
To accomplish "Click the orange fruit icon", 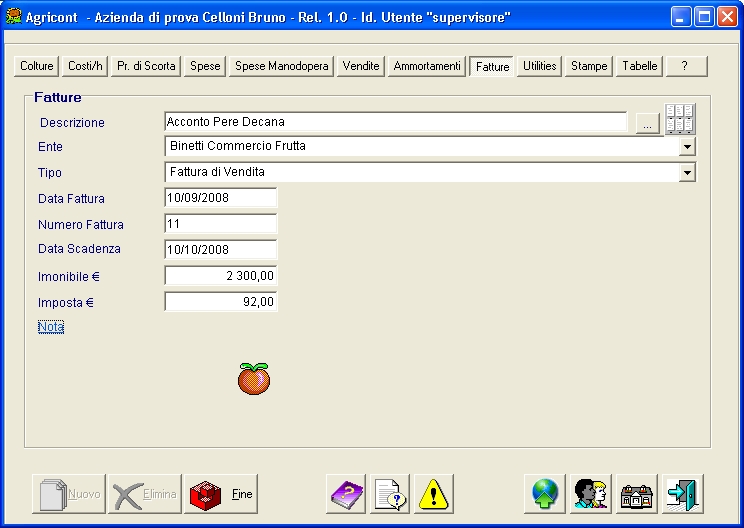I will click(x=254, y=378).
